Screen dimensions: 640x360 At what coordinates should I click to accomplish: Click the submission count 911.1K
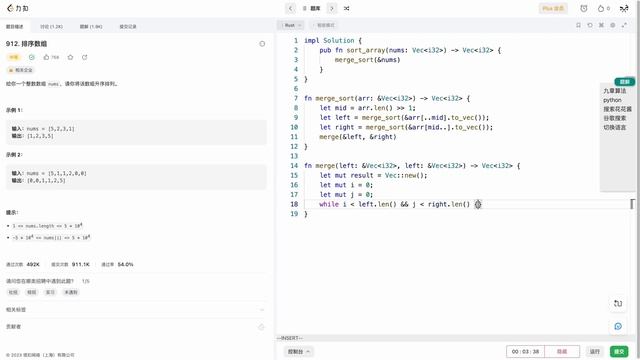coord(80,264)
